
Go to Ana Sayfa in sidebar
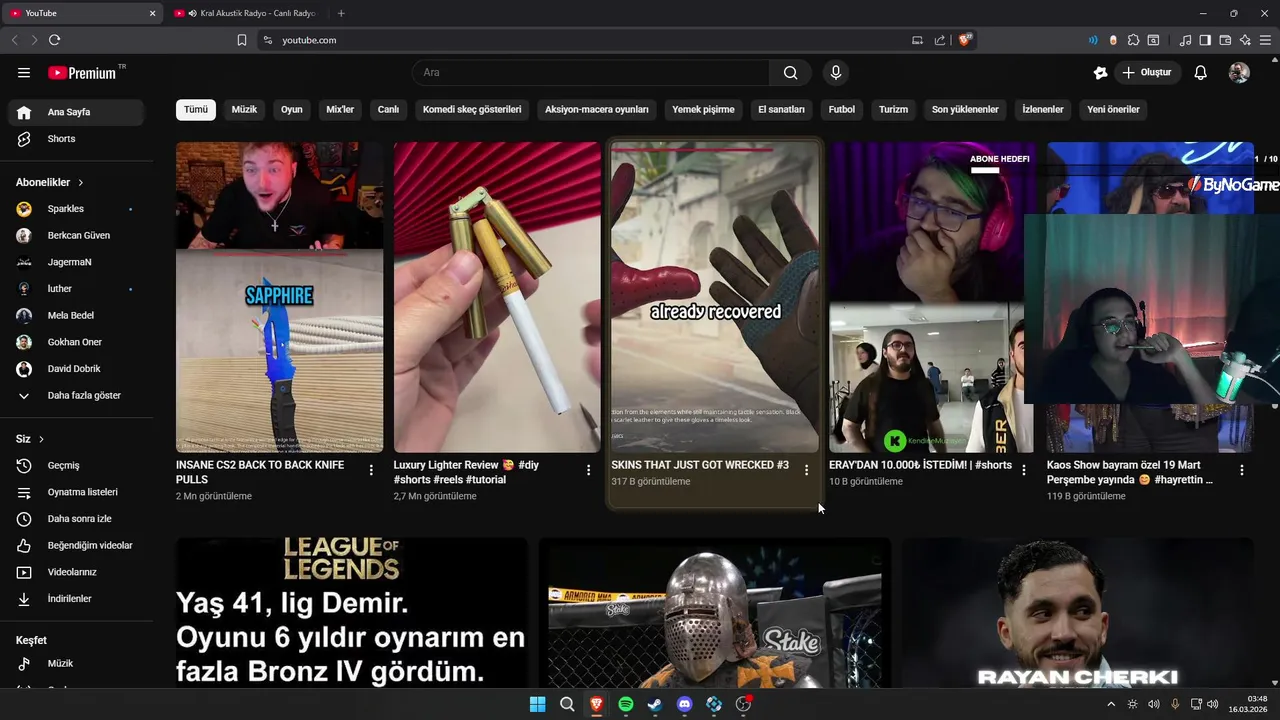point(76,112)
